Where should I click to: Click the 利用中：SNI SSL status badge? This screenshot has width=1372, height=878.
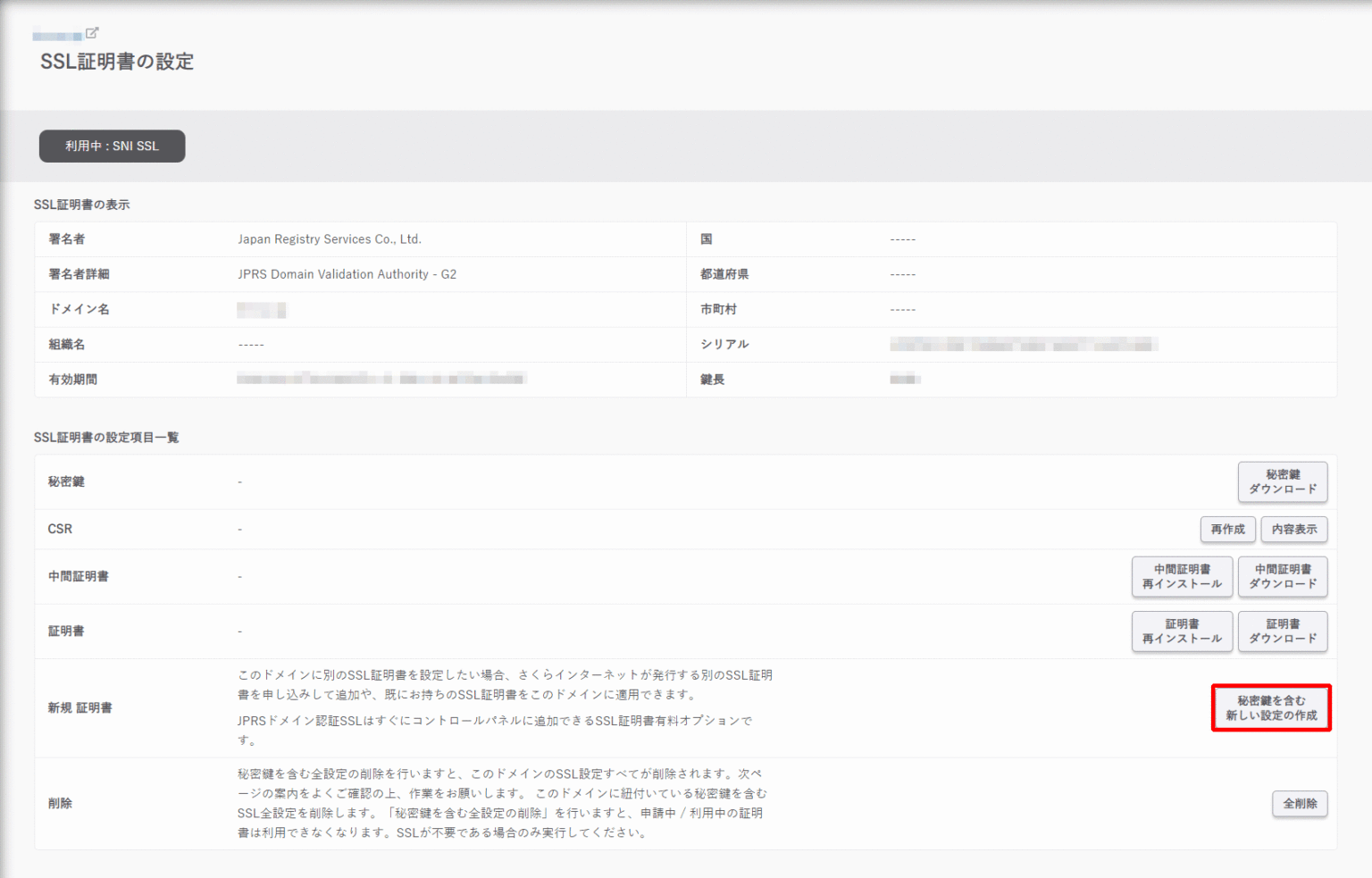[x=112, y=146]
